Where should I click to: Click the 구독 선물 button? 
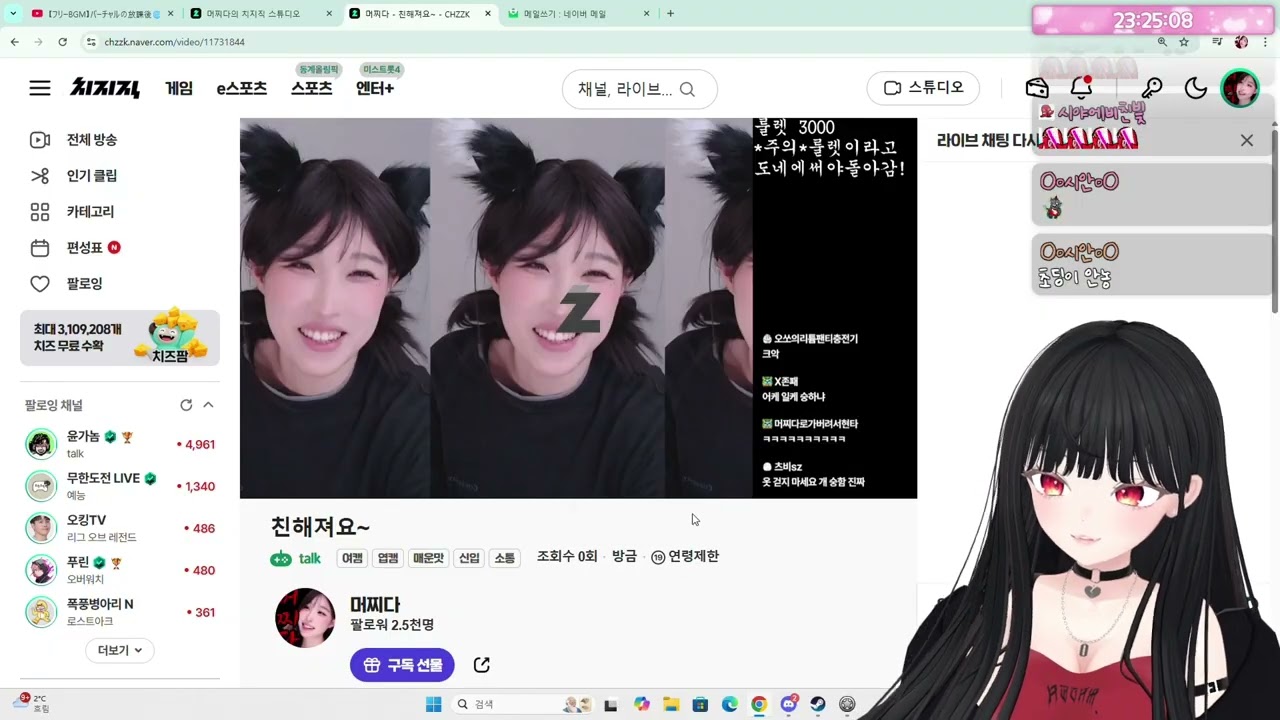click(x=402, y=665)
